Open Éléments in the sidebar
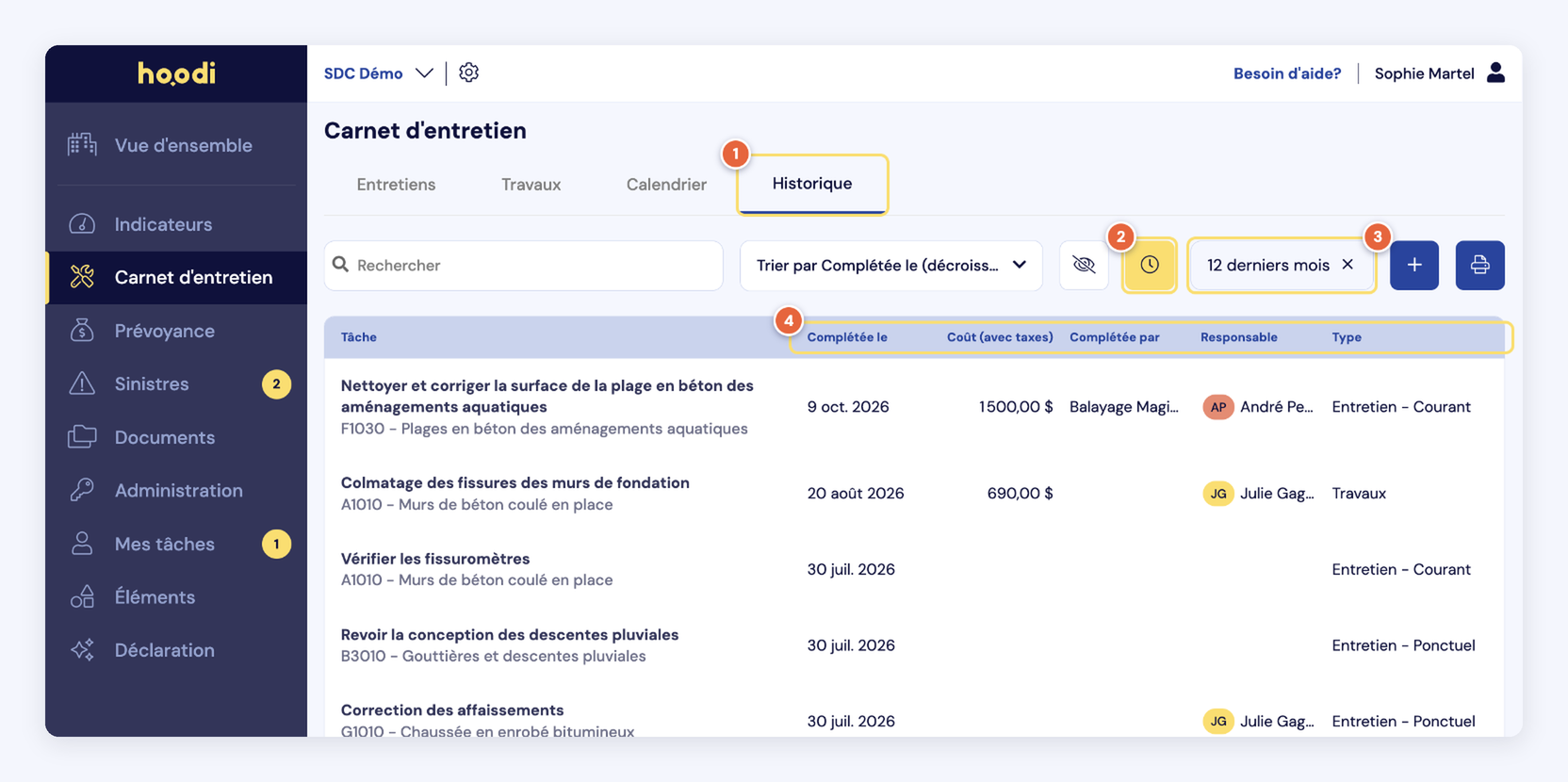The width and height of the screenshot is (1568, 782). click(176, 596)
